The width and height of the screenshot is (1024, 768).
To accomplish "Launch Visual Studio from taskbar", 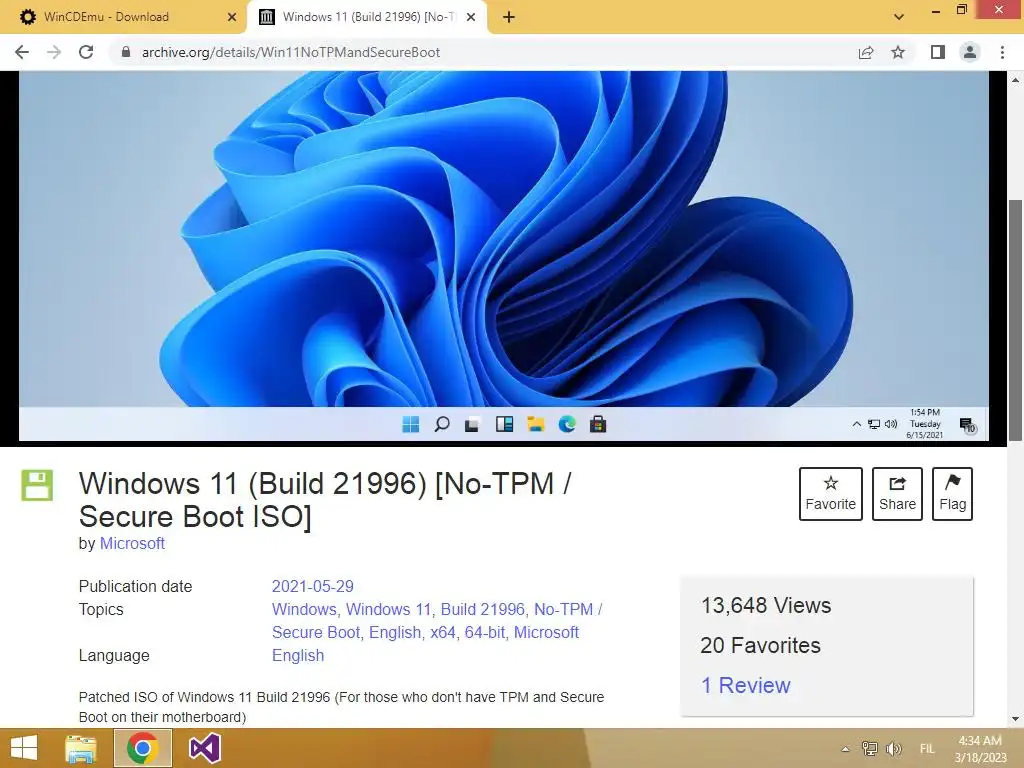I will point(204,748).
